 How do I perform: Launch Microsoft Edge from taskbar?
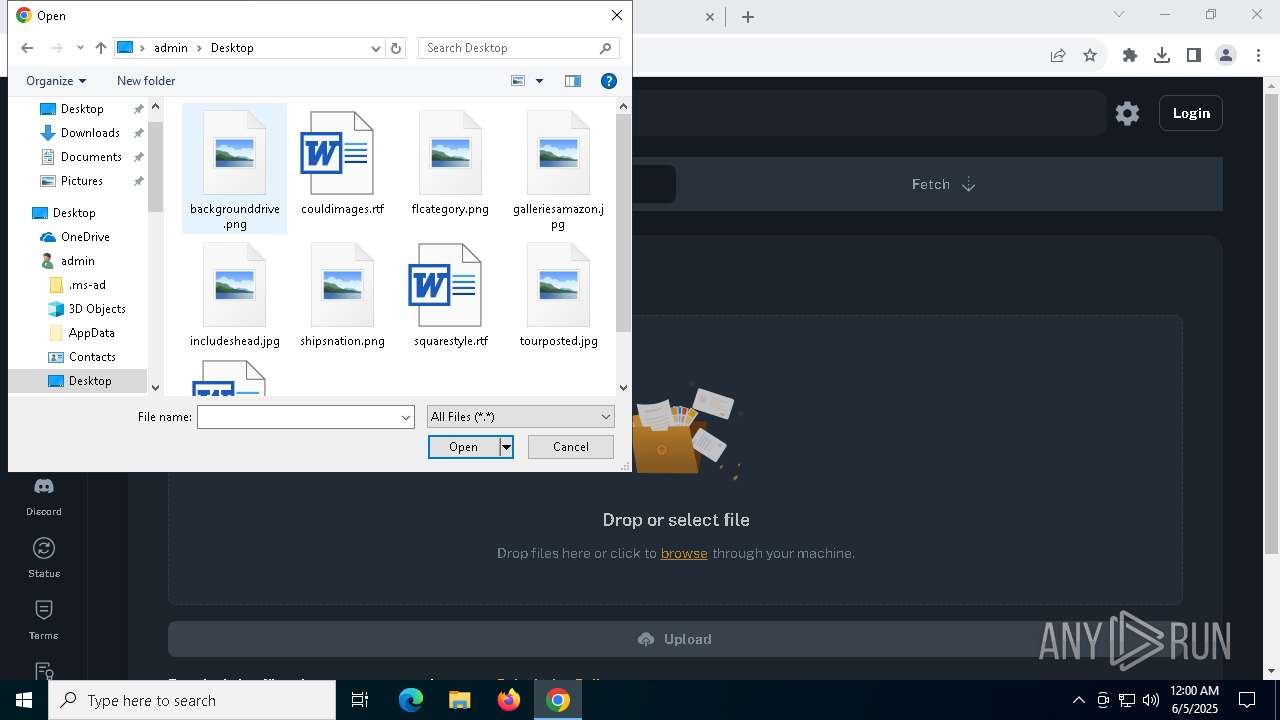tap(411, 700)
